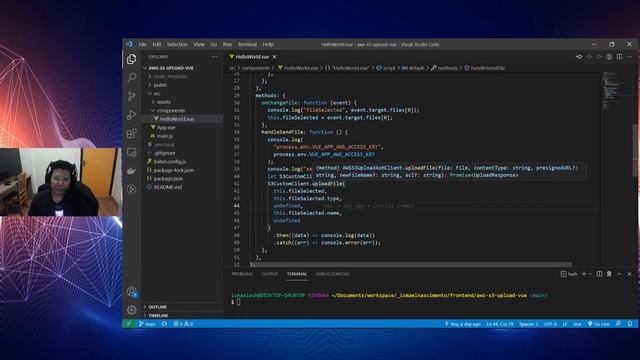
Task: Open the Explorer view in activity bar
Action: tap(131, 59)
